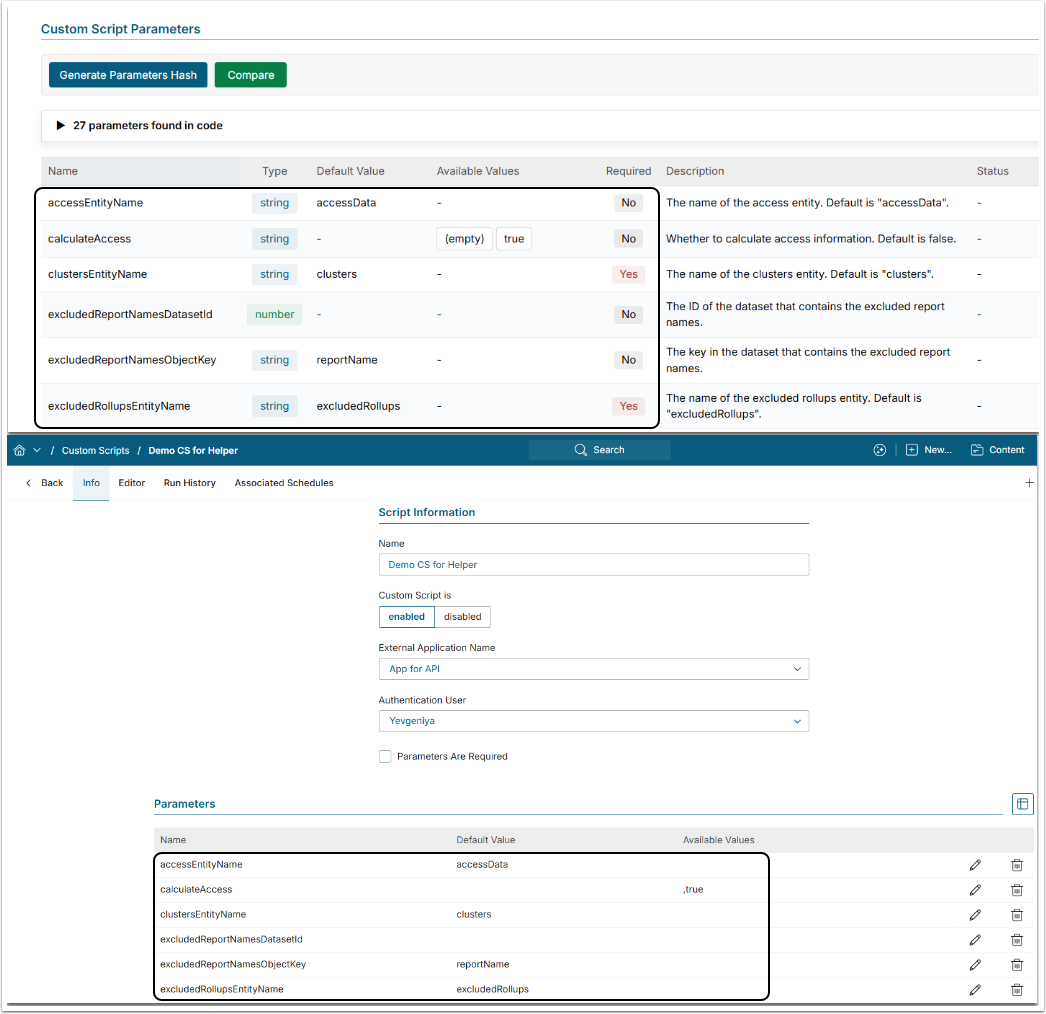Screen dimensions: 1046x1014
Task: Open the Run History tab
Action: [x=189, y=483]
